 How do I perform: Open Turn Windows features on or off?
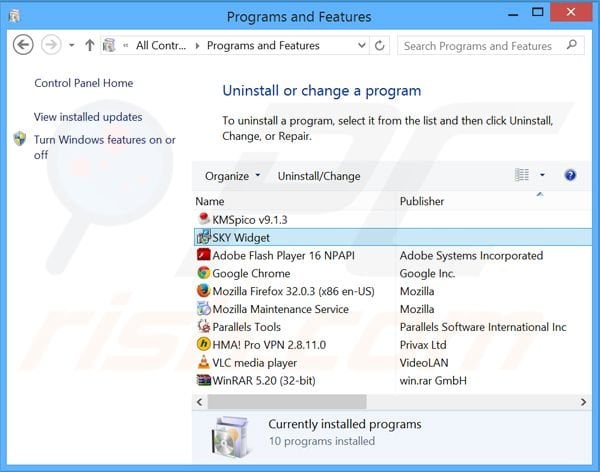104,147
